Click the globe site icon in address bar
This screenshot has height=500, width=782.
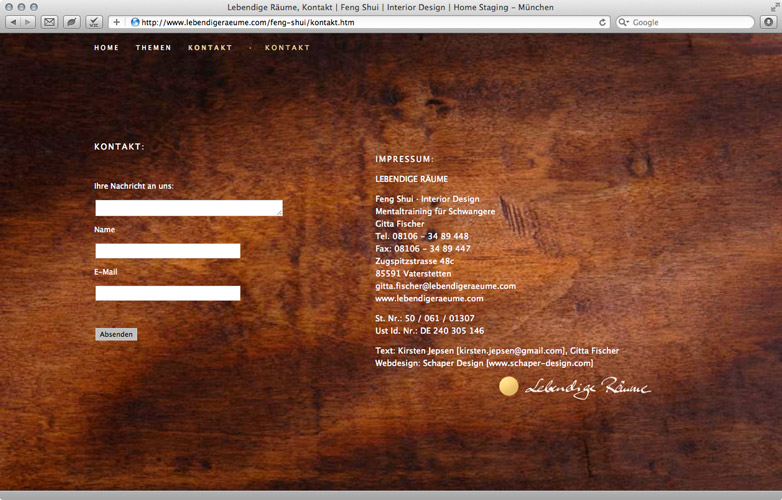135,22
